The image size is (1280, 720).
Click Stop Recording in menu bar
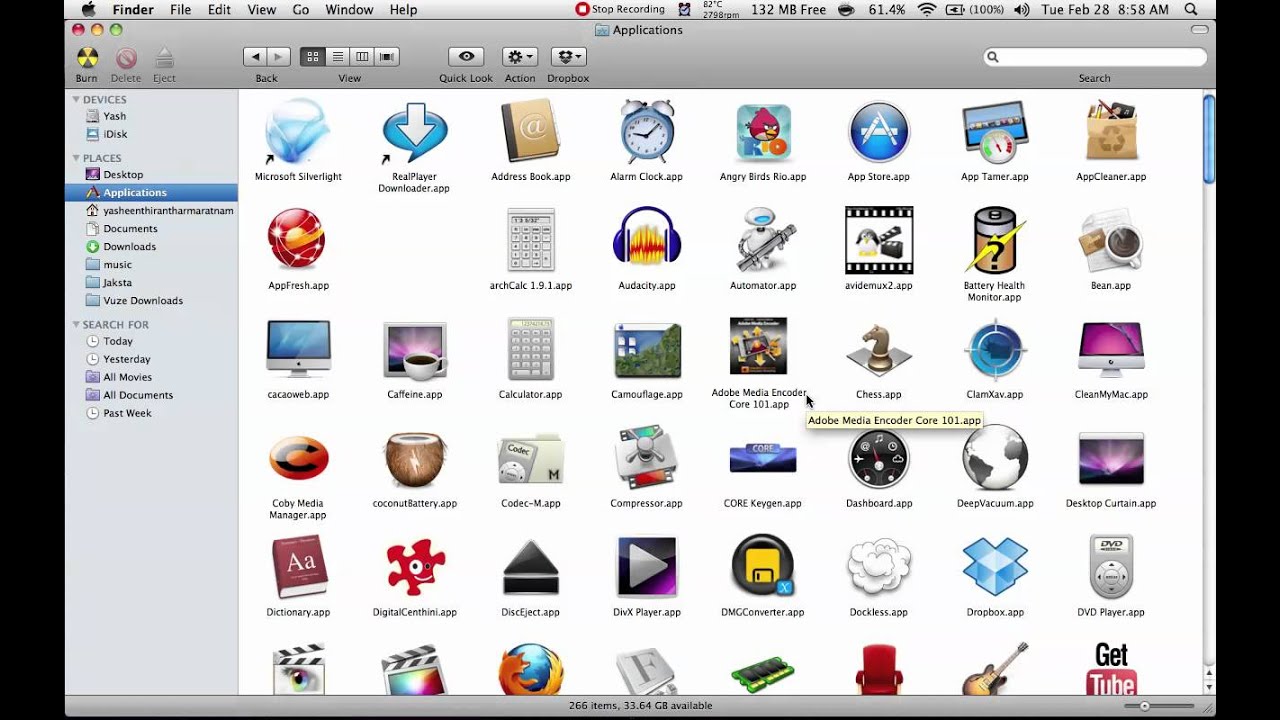620,9
